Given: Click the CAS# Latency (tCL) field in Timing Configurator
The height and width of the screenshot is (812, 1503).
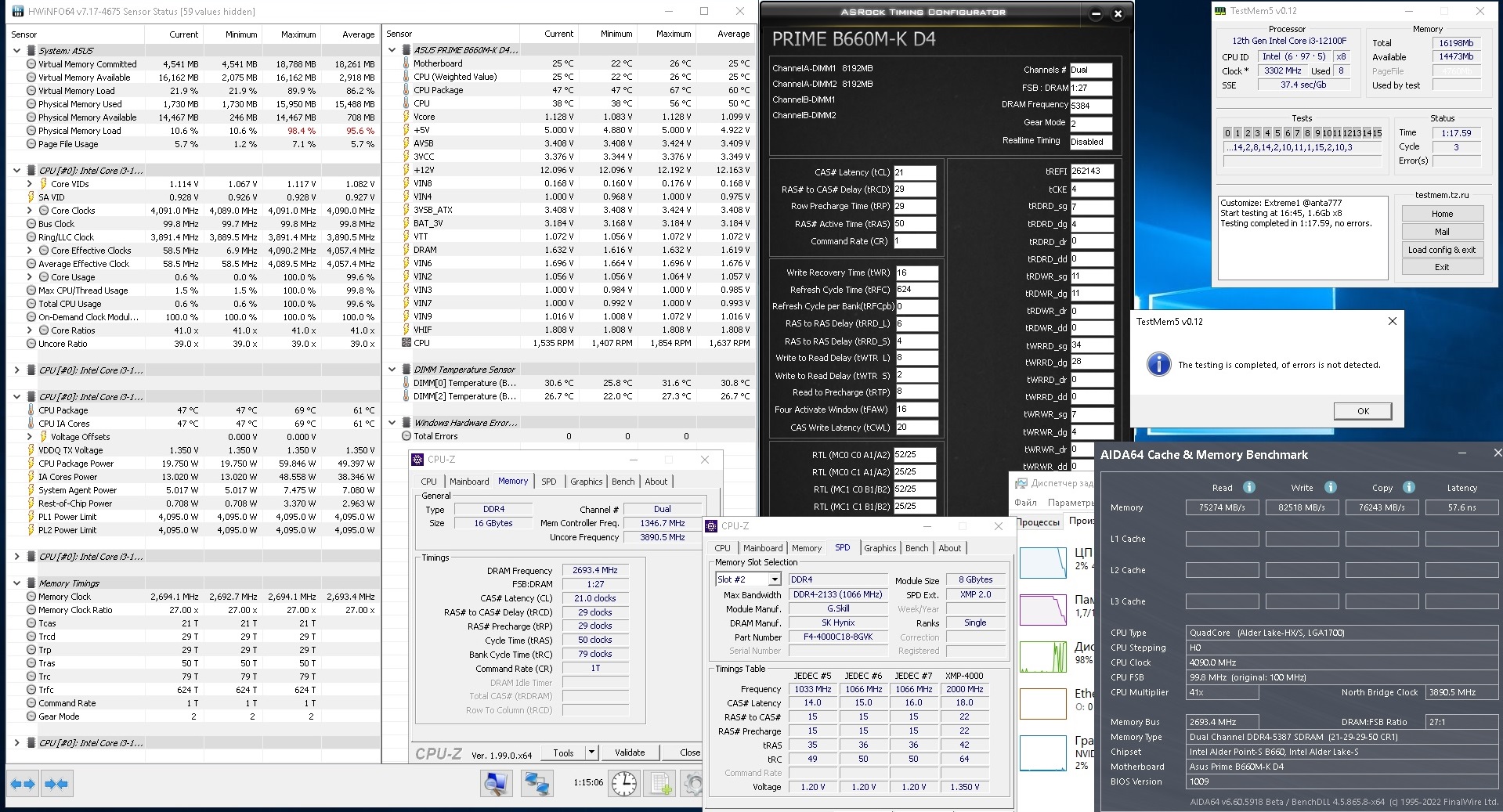Looking at the screenshot, I should pyautogui.click(x=915, y=172).
